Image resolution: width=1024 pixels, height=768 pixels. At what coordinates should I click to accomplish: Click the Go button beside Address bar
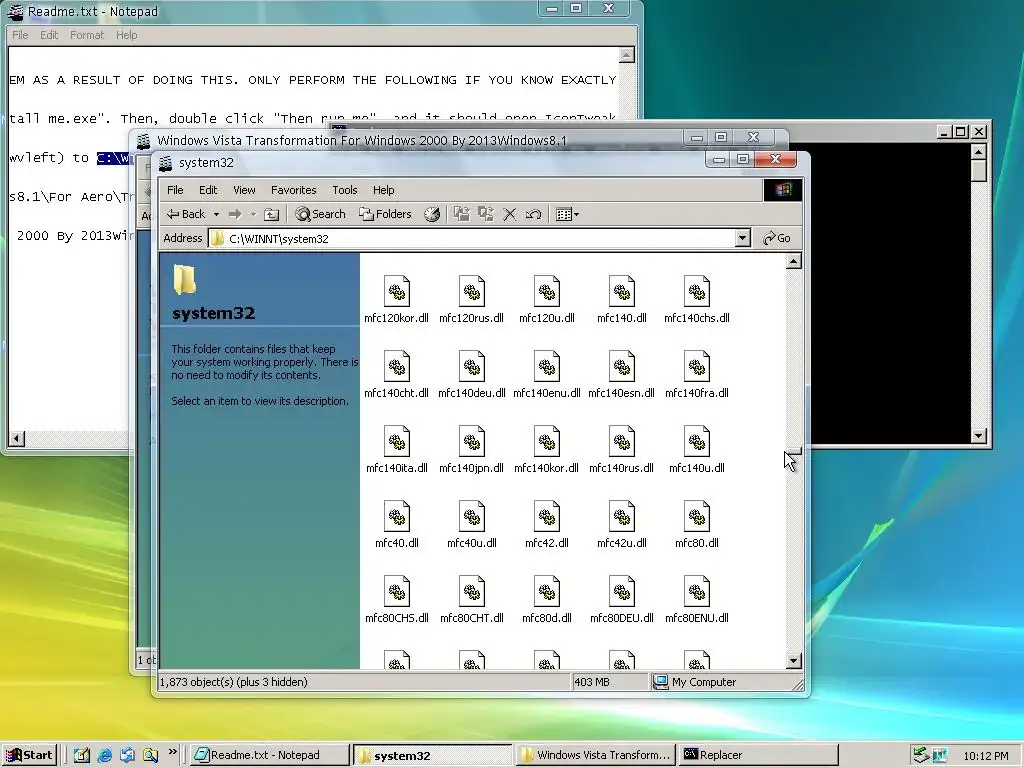click(x=776, y=238)
